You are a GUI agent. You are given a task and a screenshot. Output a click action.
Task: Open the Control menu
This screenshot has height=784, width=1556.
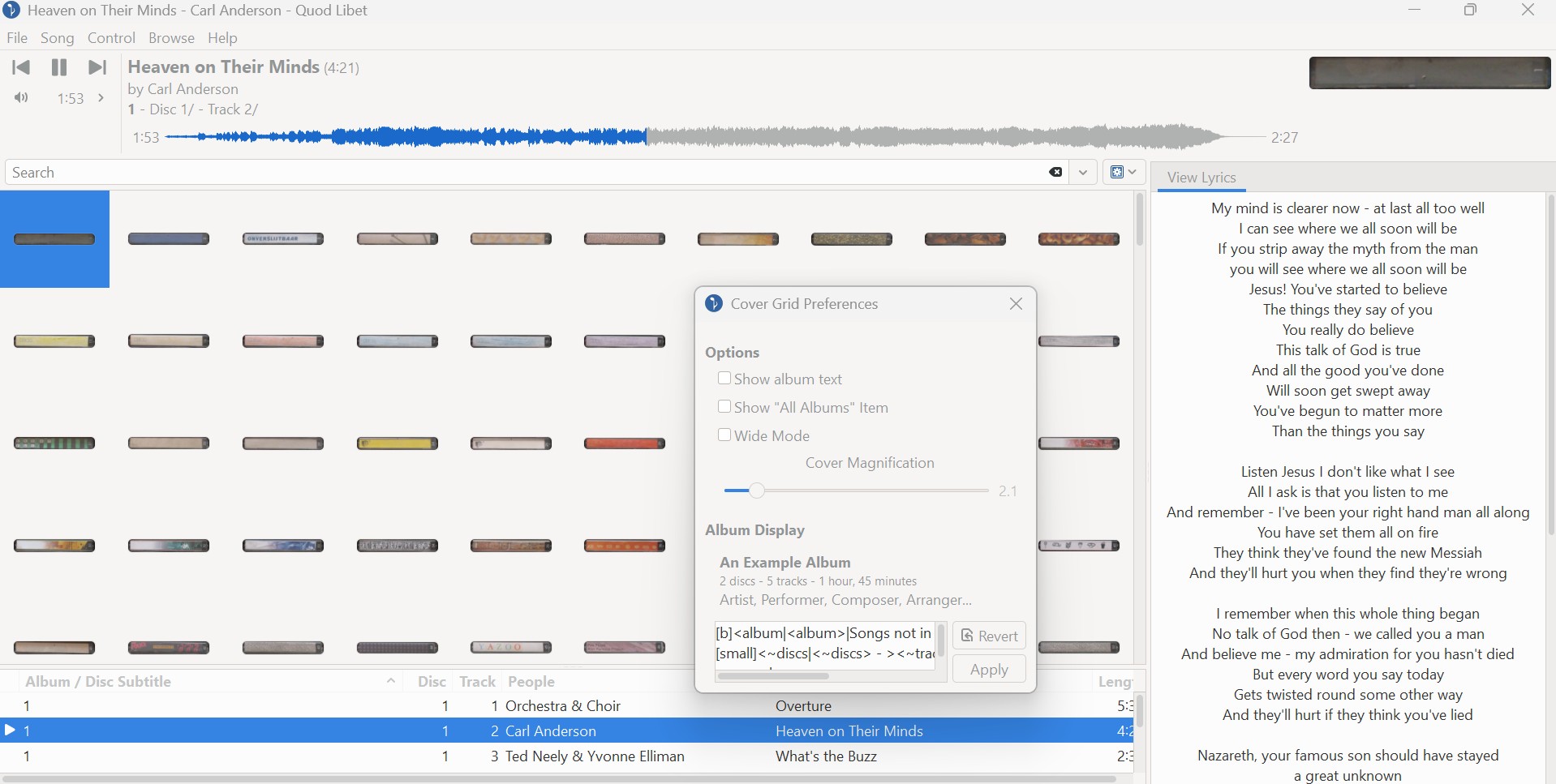pyautogui.click(x=111, y=38)
